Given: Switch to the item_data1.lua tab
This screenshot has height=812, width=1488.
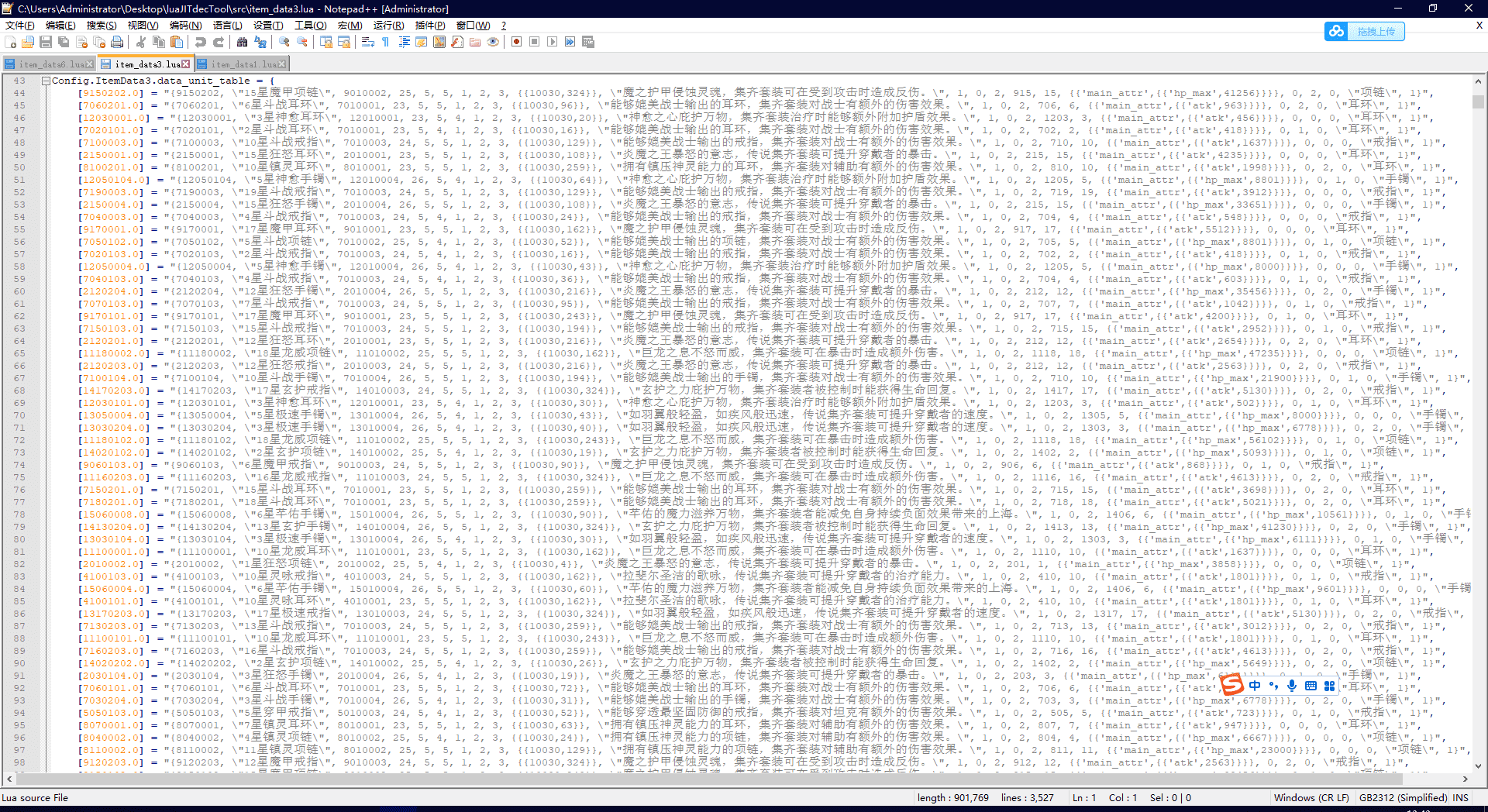Looking at the screenshot, I should pyautogui.click(x=241, y=64).
